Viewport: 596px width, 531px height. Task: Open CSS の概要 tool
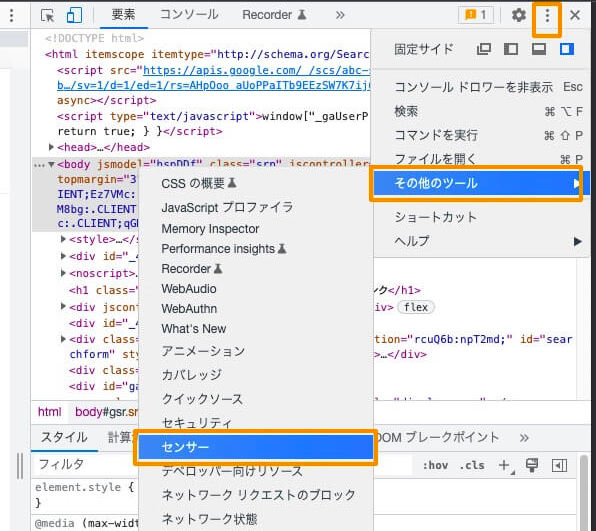[x=255, y=184]
